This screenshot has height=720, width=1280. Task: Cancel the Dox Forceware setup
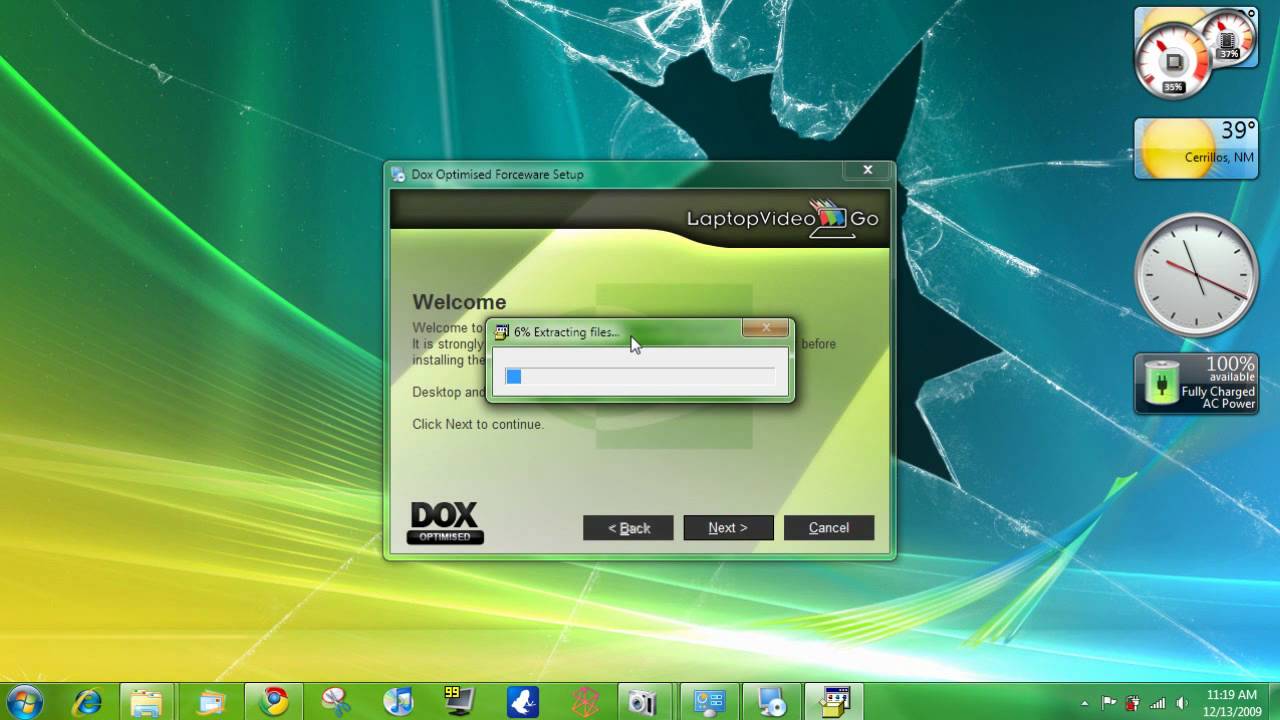[829, 528]
